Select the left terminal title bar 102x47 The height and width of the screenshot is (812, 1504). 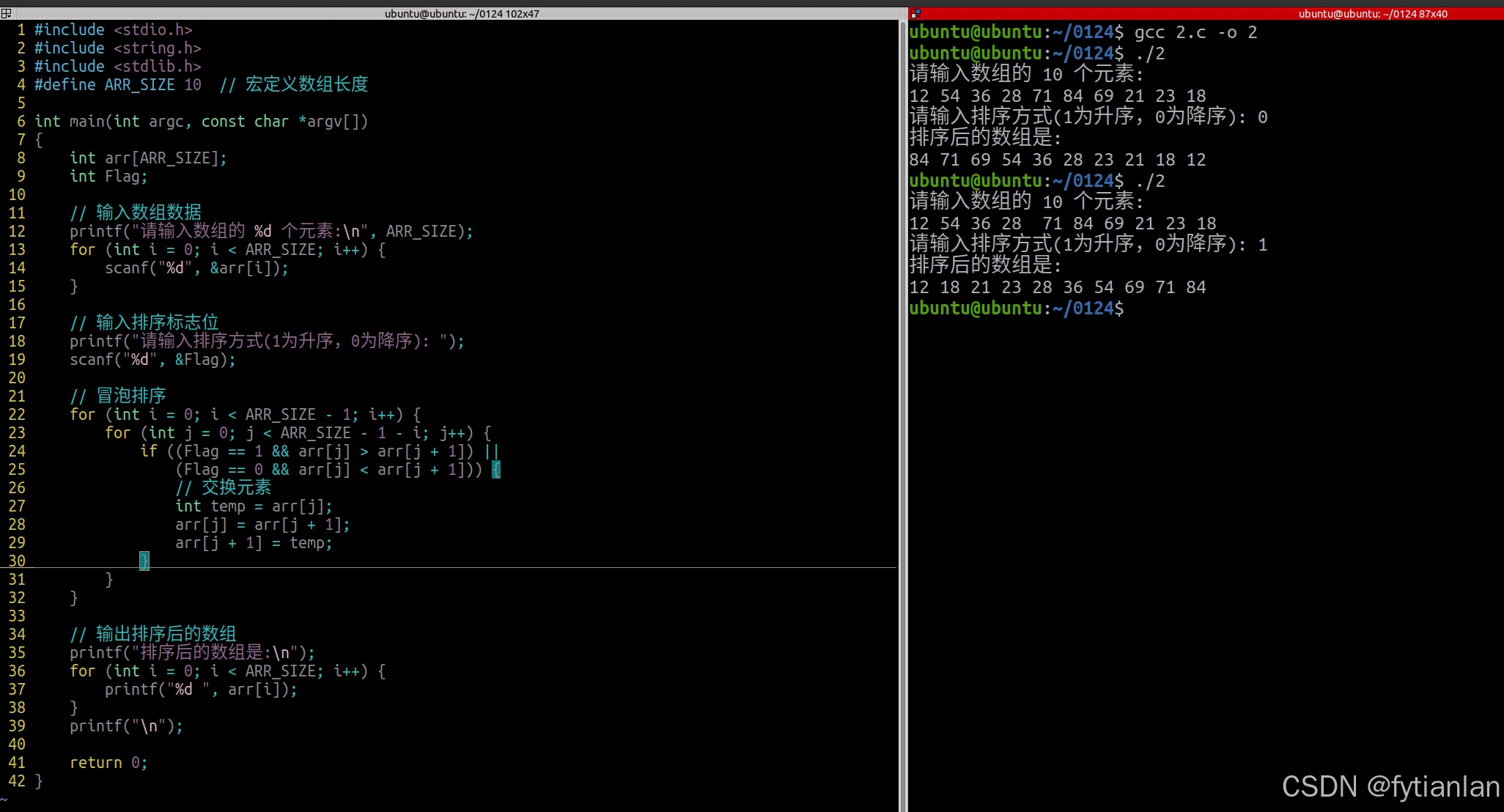[x=462, y=13]
